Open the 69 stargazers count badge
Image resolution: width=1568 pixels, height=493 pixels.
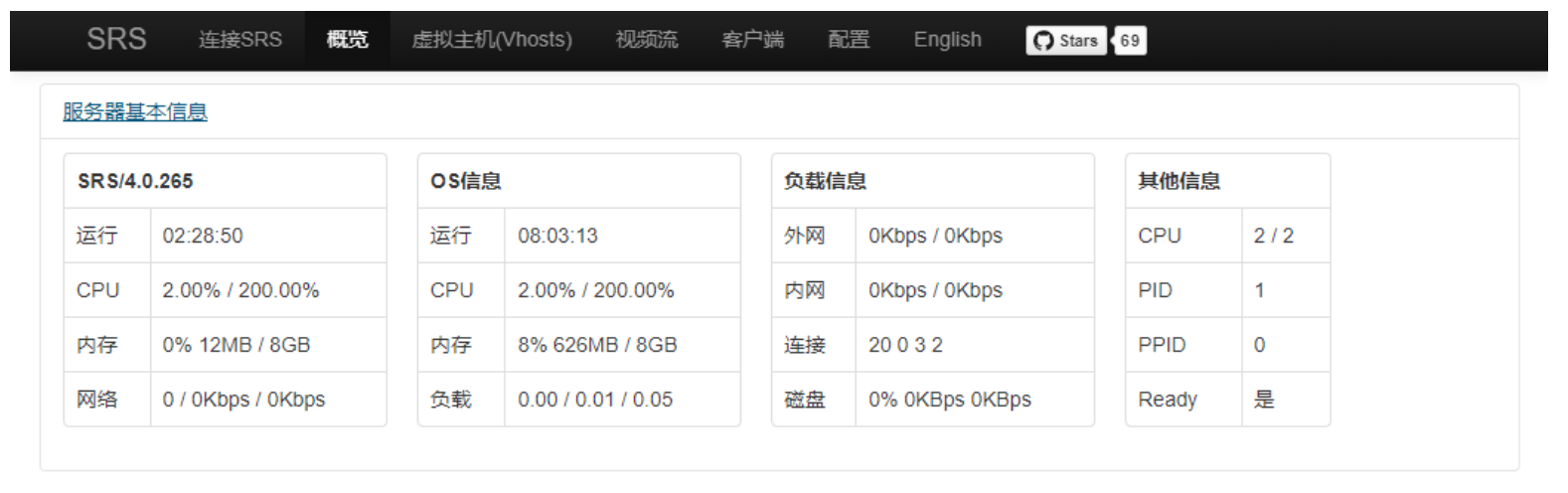pyautogui.click(x=1130, y=41)
